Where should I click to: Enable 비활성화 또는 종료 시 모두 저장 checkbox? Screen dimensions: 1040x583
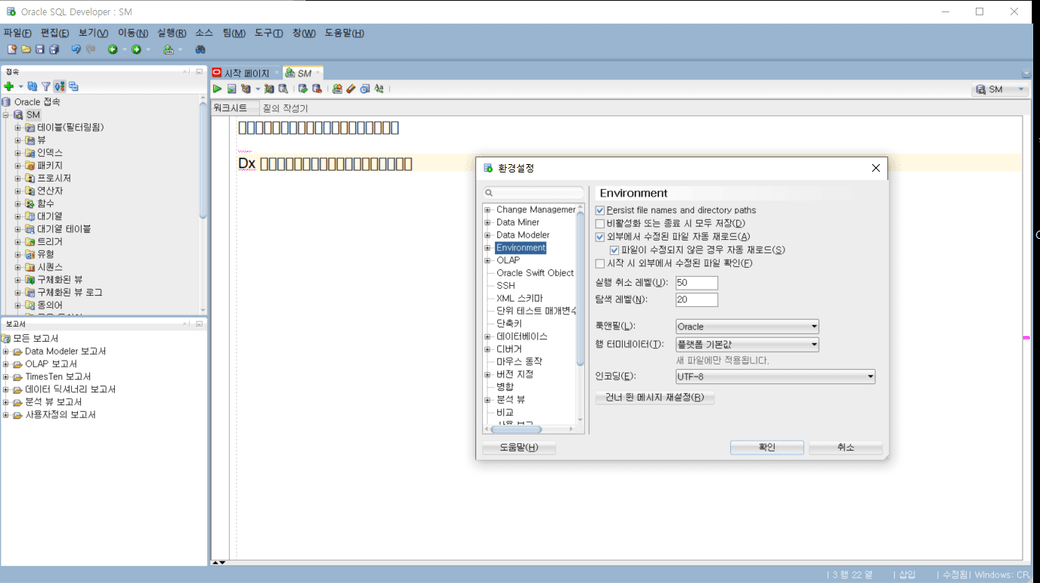point(600,224)
